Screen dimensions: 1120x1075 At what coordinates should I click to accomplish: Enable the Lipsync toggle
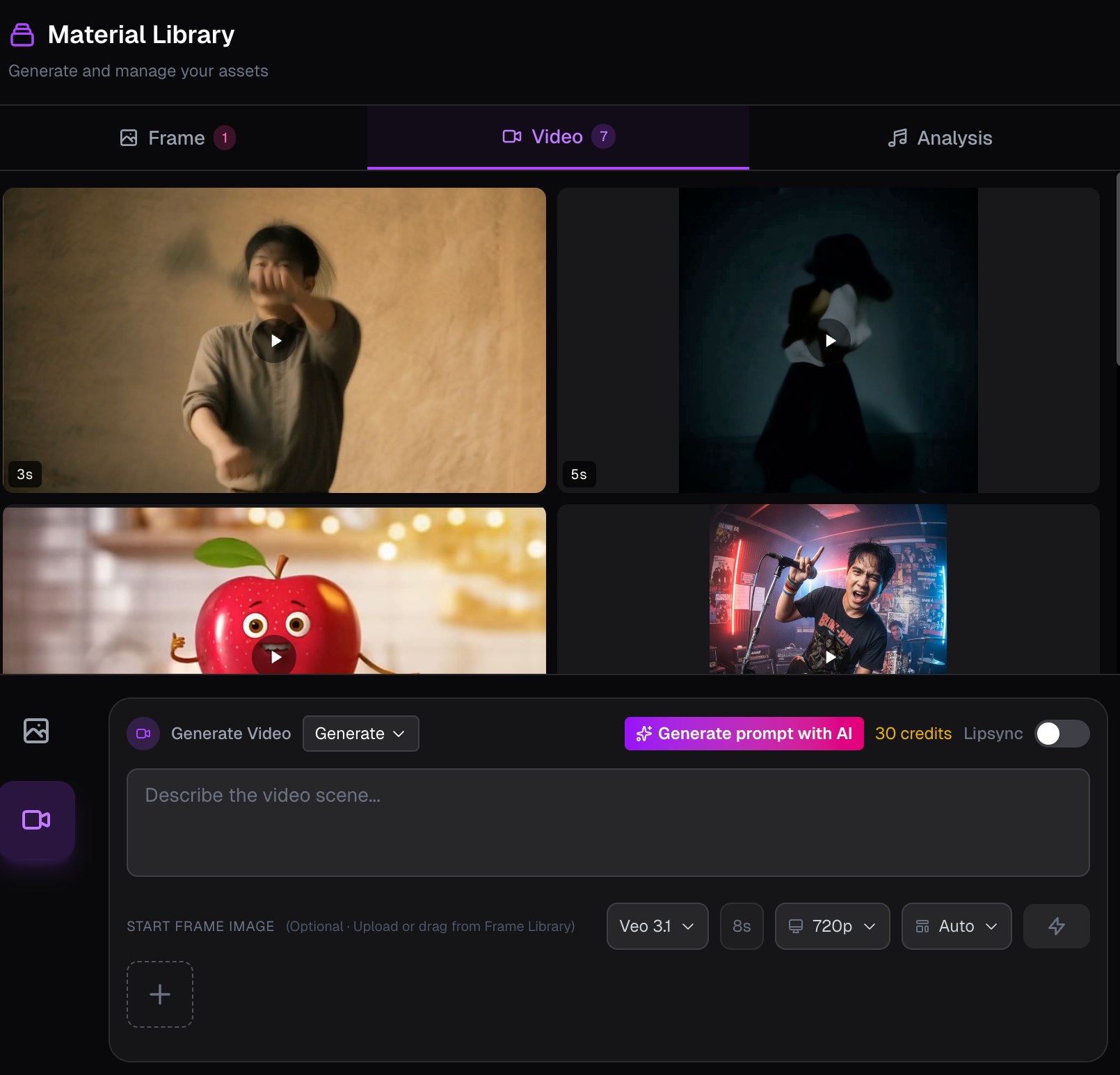click(x=1061, y=734)
